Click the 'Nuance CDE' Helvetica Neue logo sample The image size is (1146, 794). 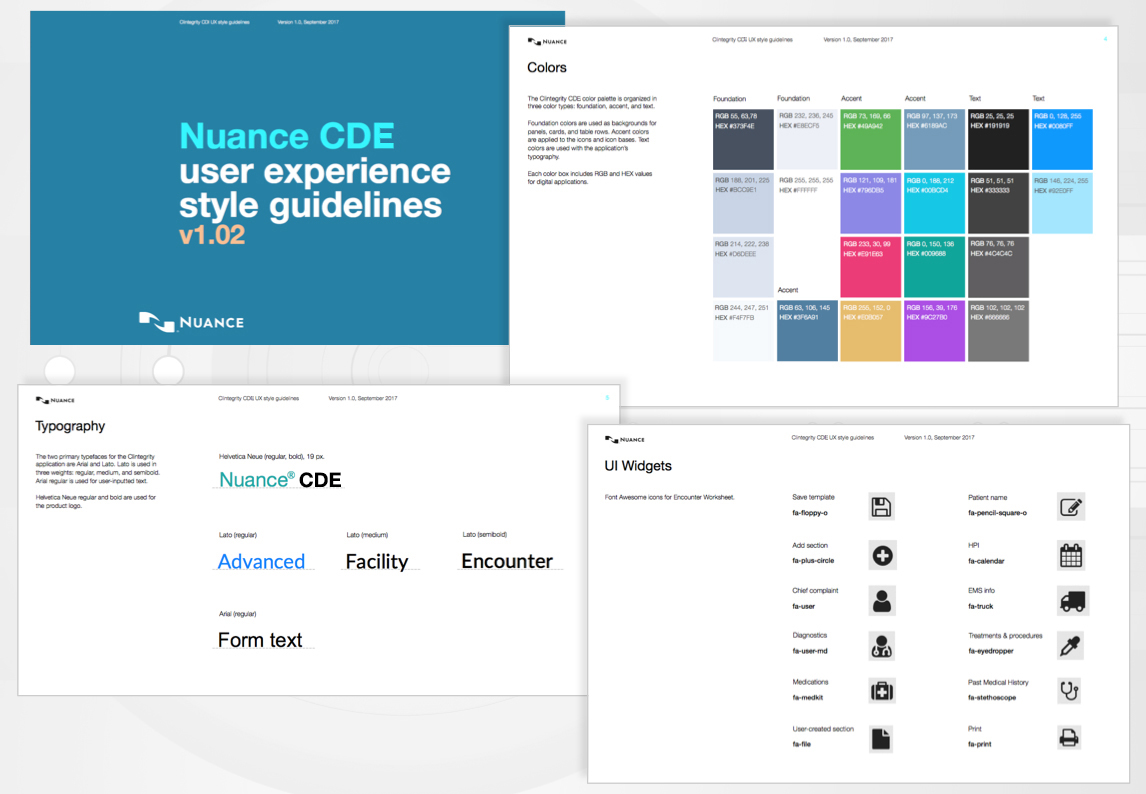click(280, 480)
